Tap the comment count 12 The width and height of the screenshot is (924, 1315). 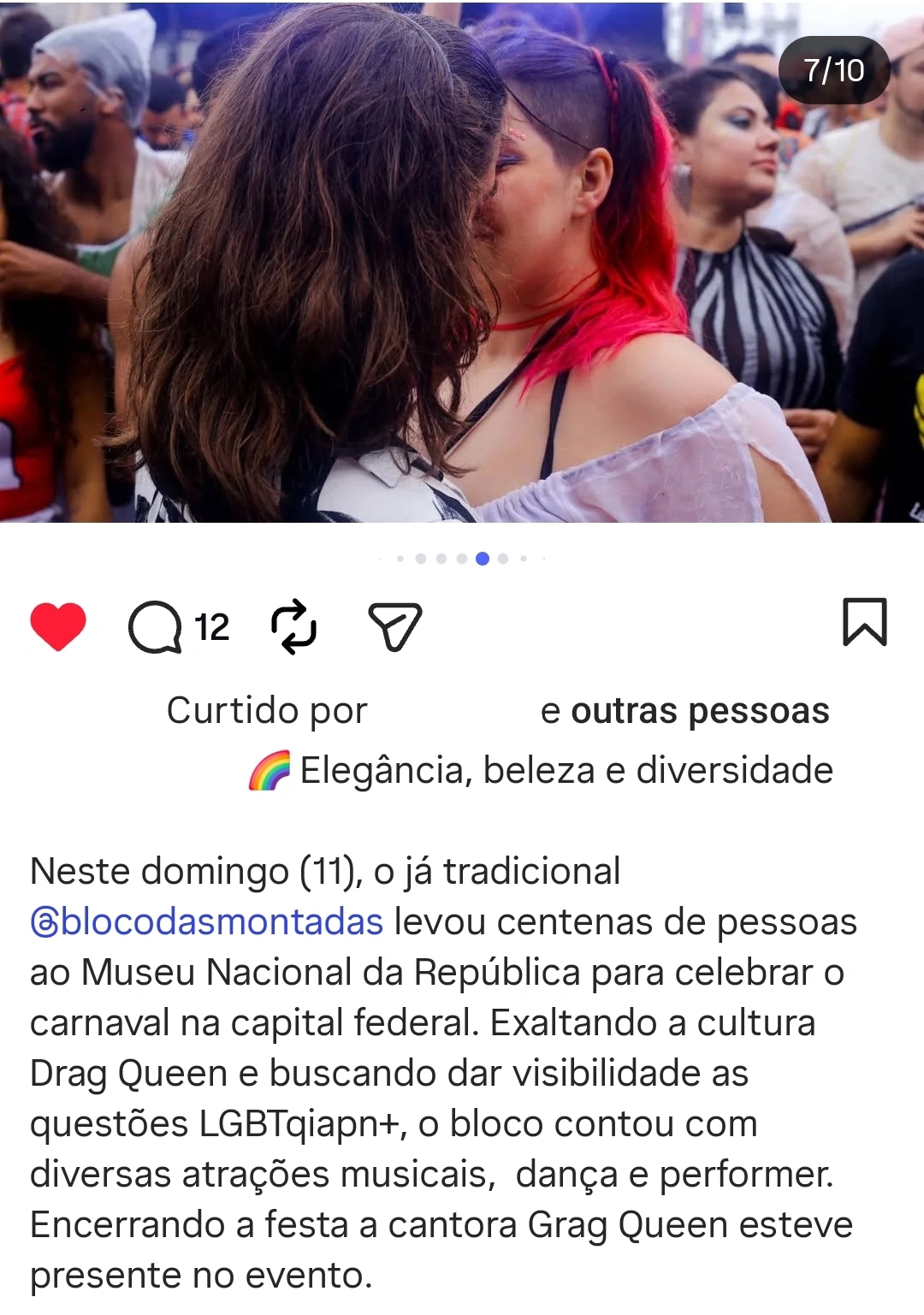tap(211, 627)
